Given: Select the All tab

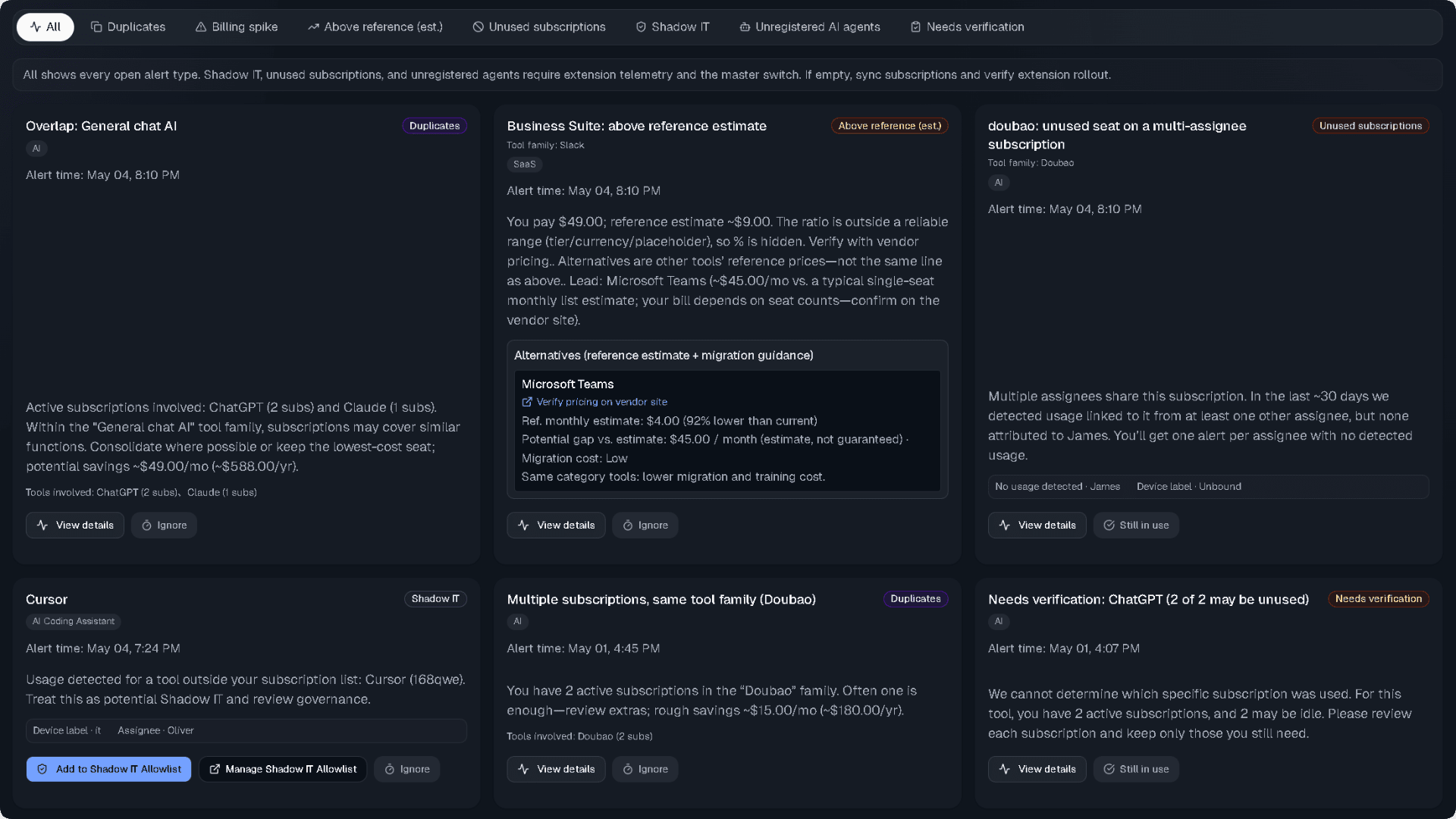Looking at the screenshot, I should click(45, 27).
